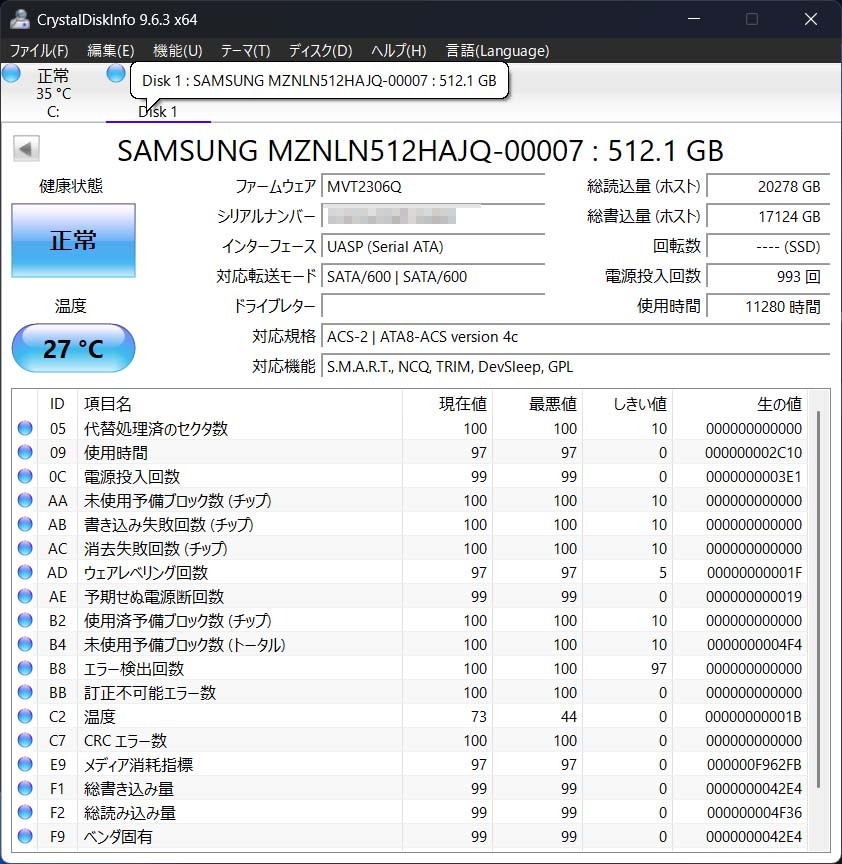Click status orb for ID BB row
Image resolution: width=842 pixels, height=864 pixels.
point(25,692)
